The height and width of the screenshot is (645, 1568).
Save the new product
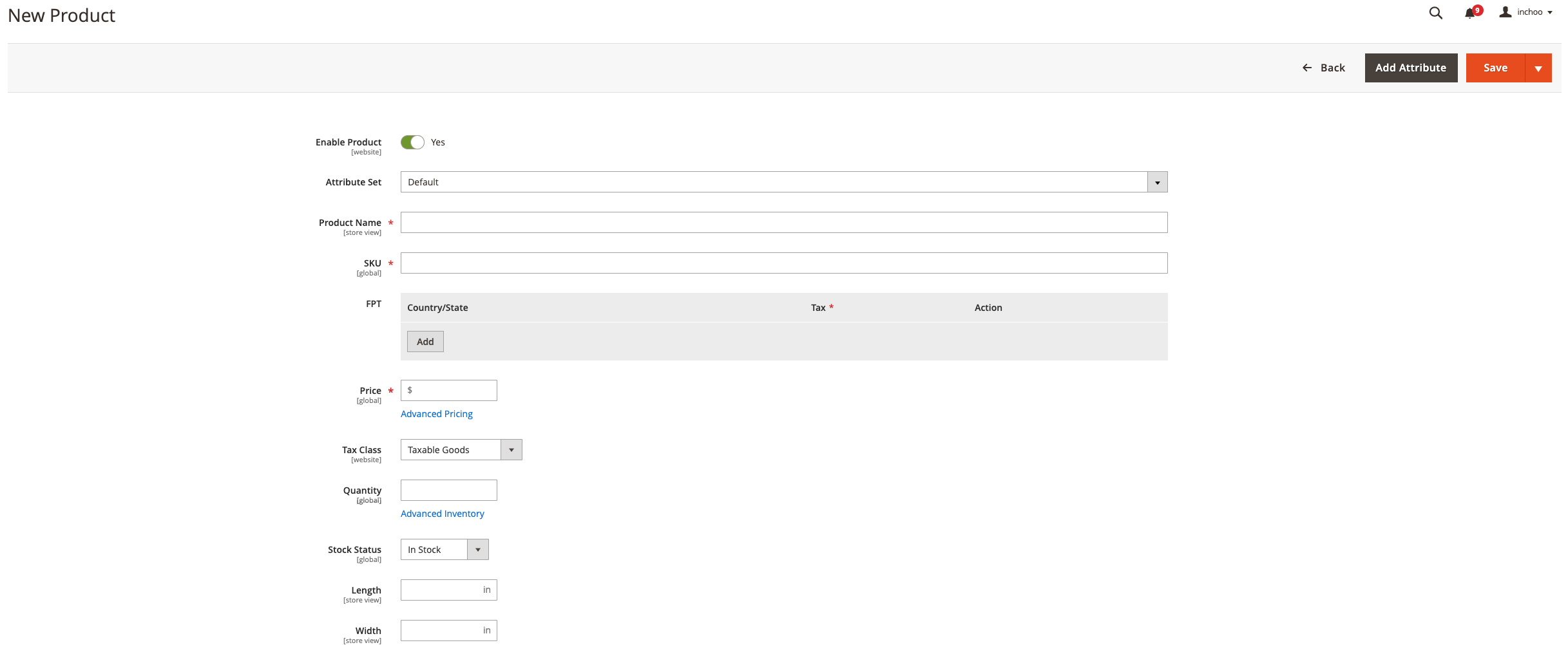[x=1495, y=68]
